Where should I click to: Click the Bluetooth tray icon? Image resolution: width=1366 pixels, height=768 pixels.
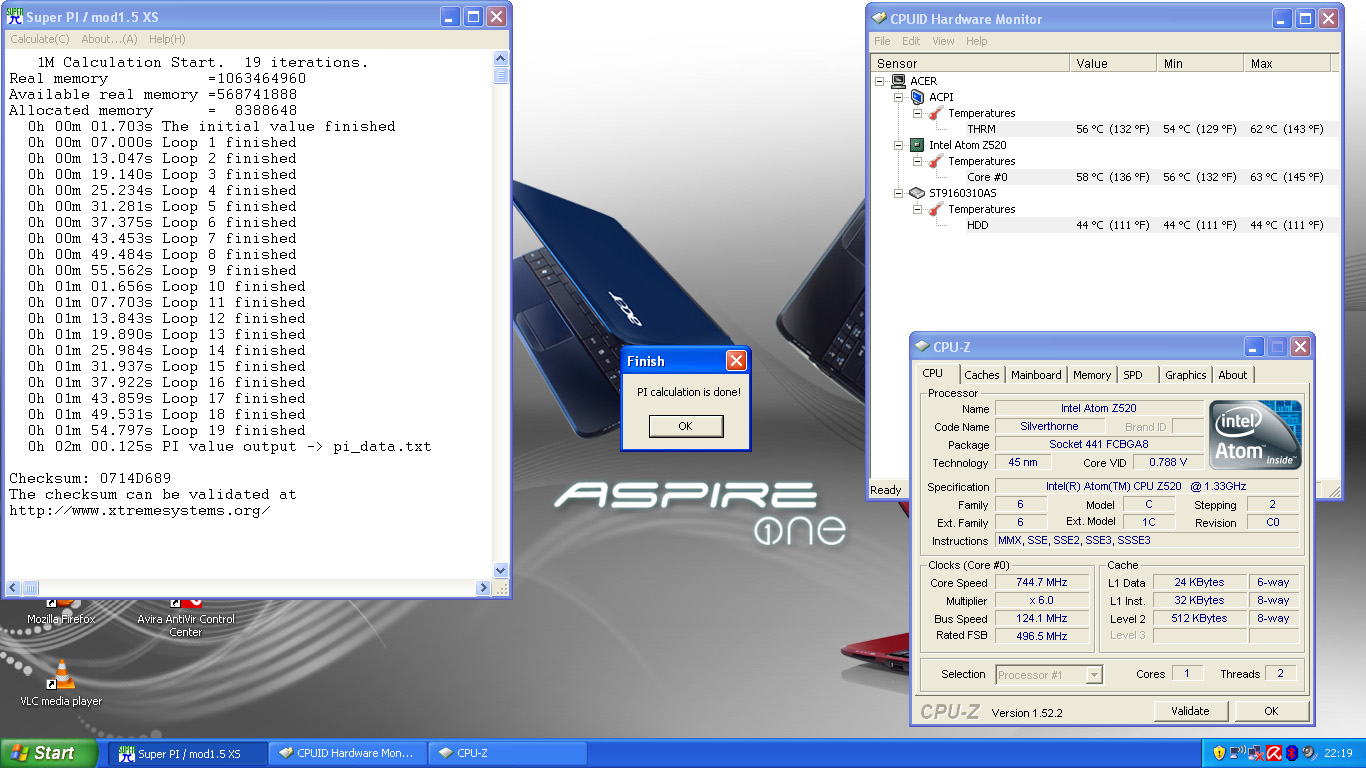click(x=1292, y=753)
